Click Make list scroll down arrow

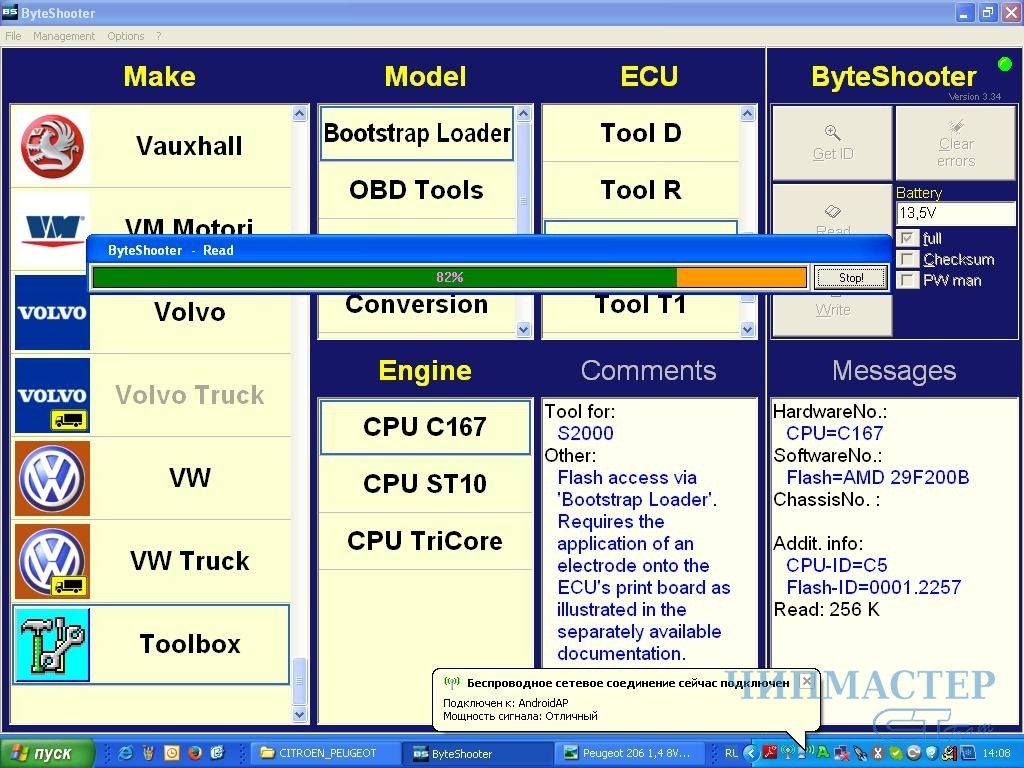point(299,714)
